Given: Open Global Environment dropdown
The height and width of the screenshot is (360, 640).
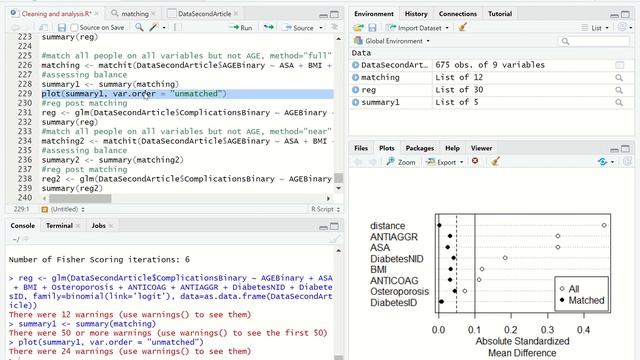Looking at the screenshot, I should [x=392, y=41].
